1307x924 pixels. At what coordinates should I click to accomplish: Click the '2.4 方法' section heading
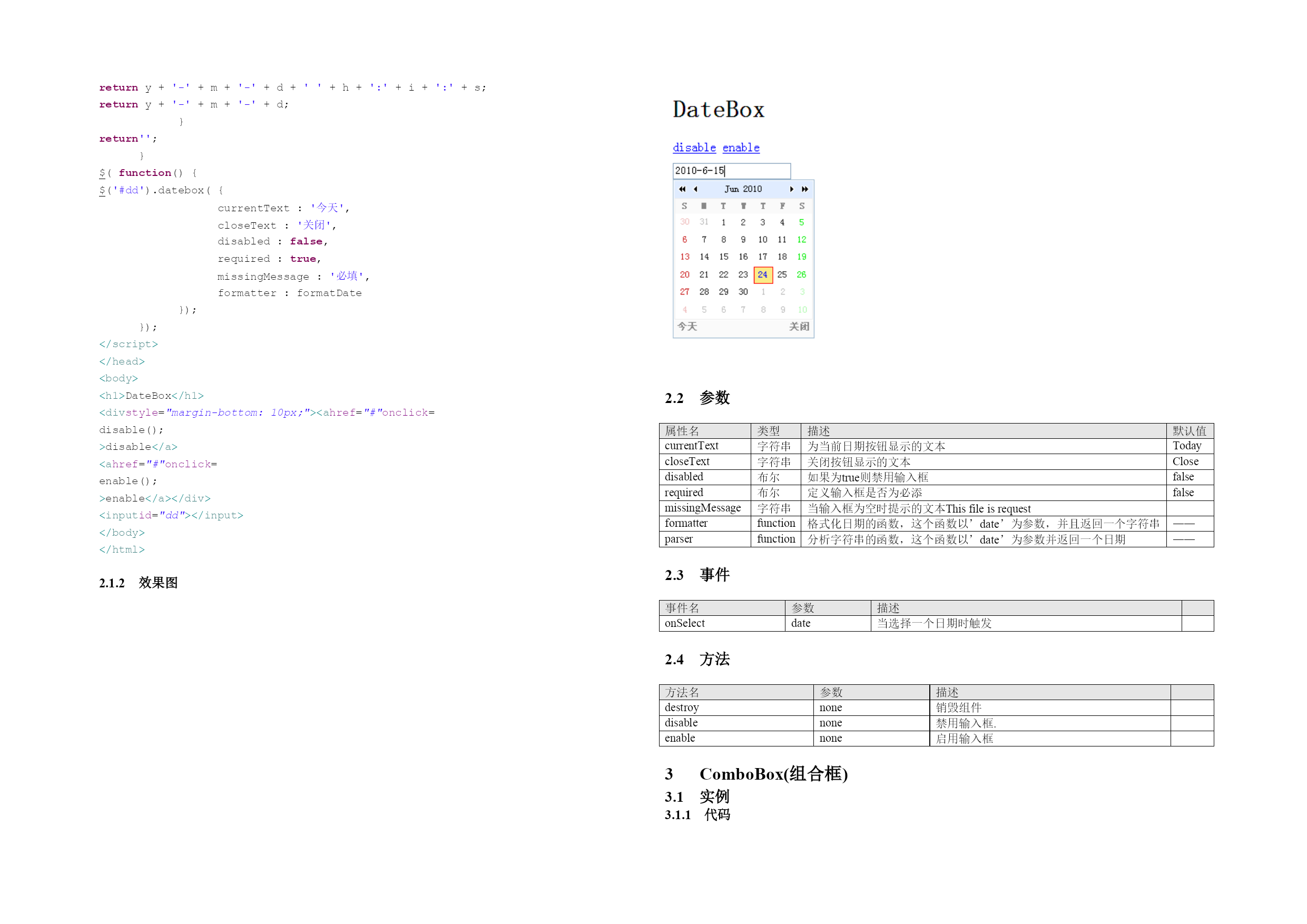tap(697, 658)
